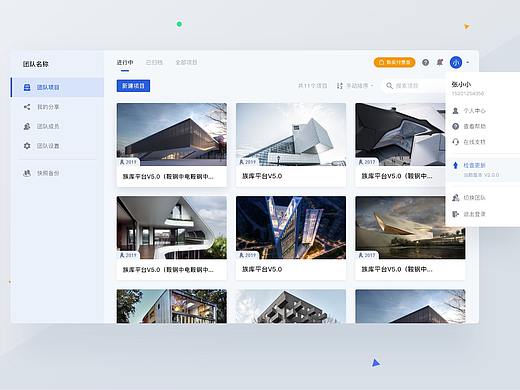Click the title under the dark cantilevered building
Image resolution: width=520 pixels, height=390 pixels.
(168, 176)
